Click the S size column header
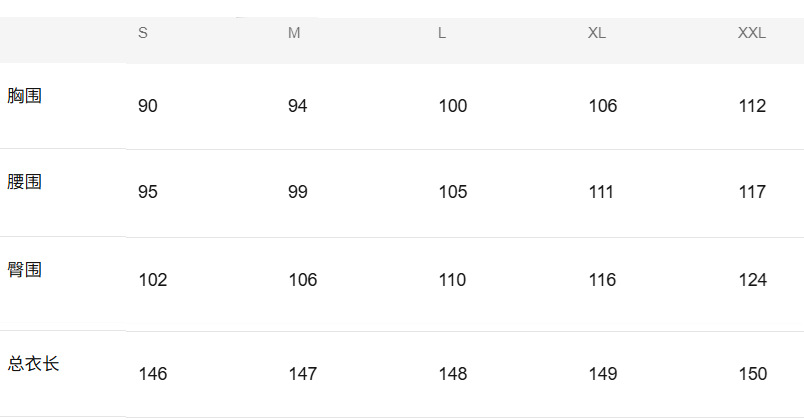 tap(143, 33)
